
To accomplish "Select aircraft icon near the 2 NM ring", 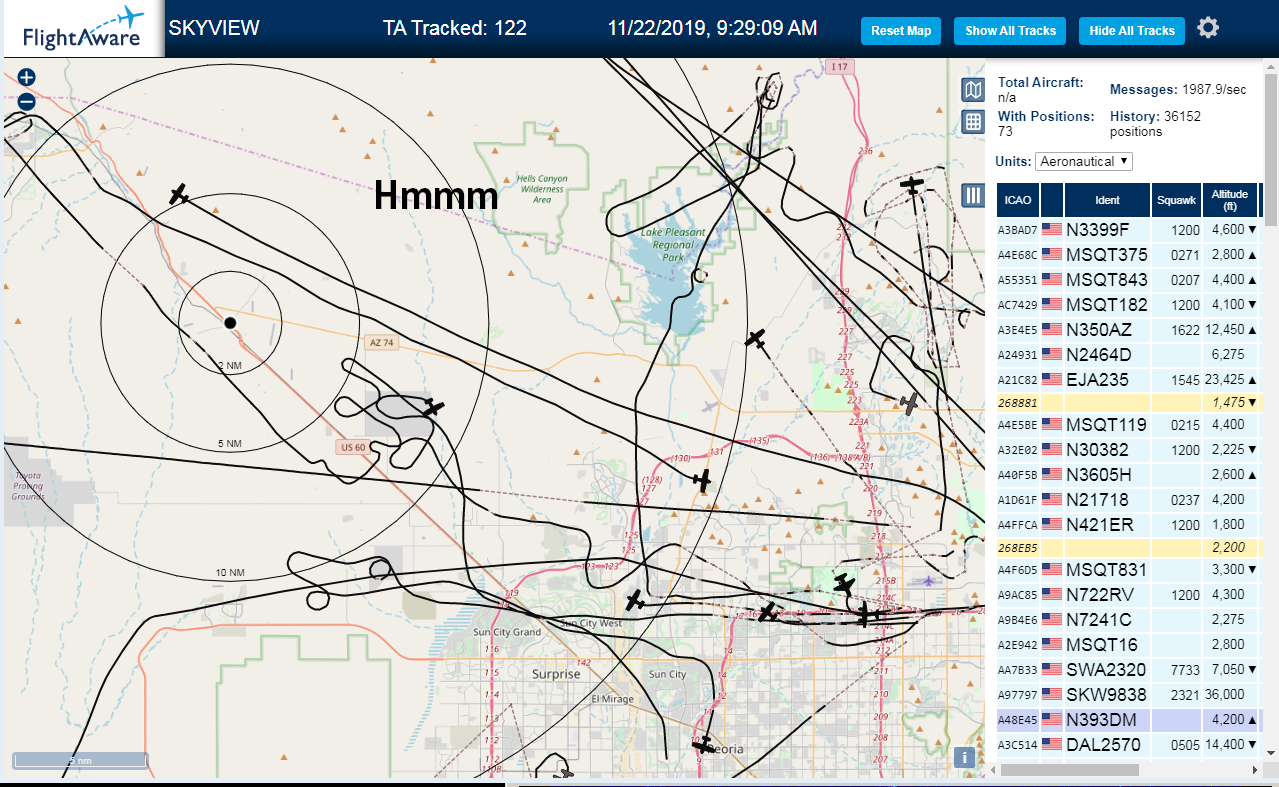I will point(179,194).
